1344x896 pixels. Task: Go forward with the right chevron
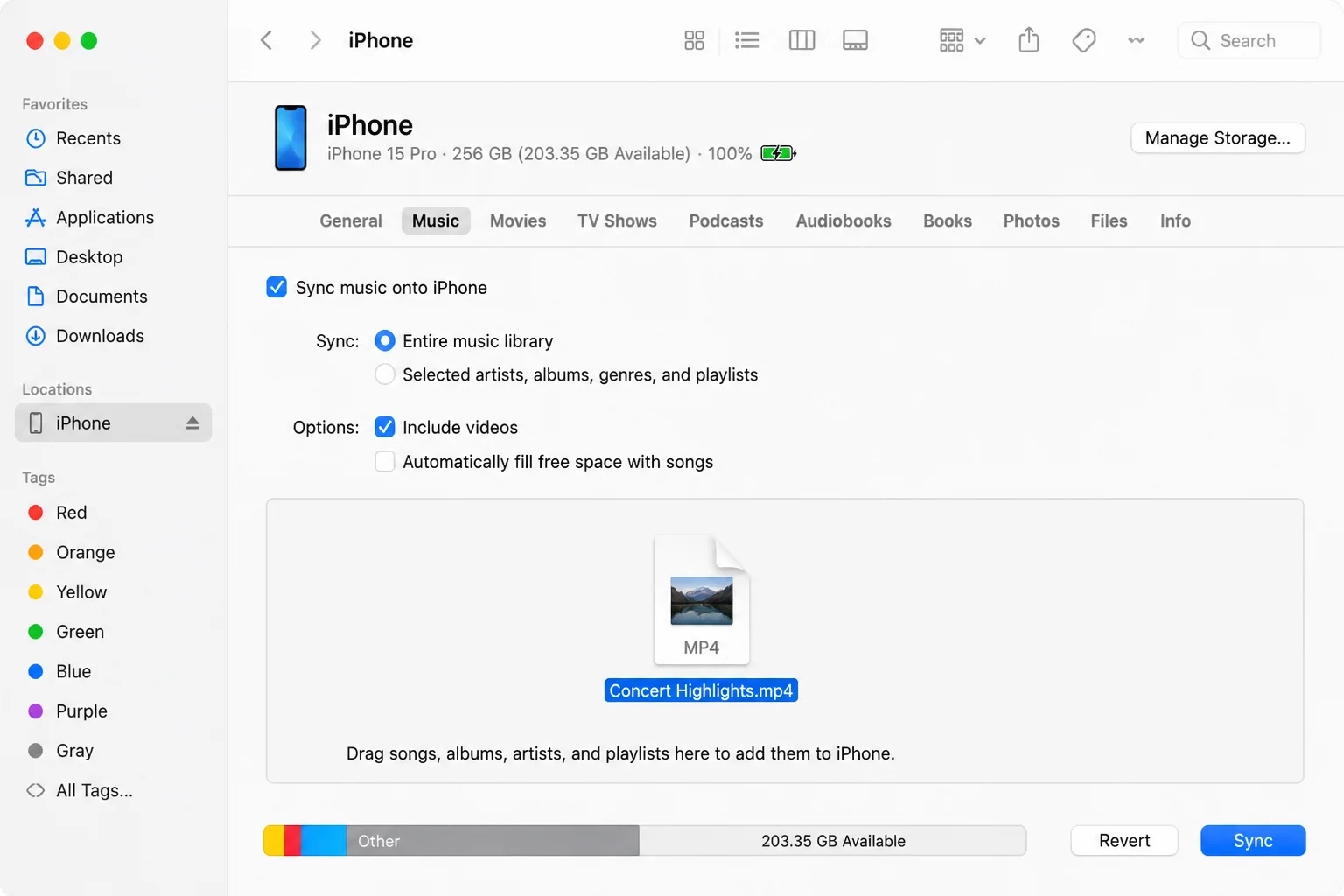[315, 40]
